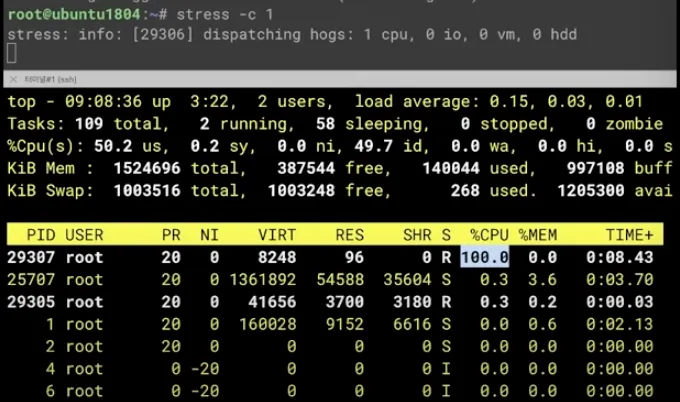Click the SHR column header

tap(417, 235)
